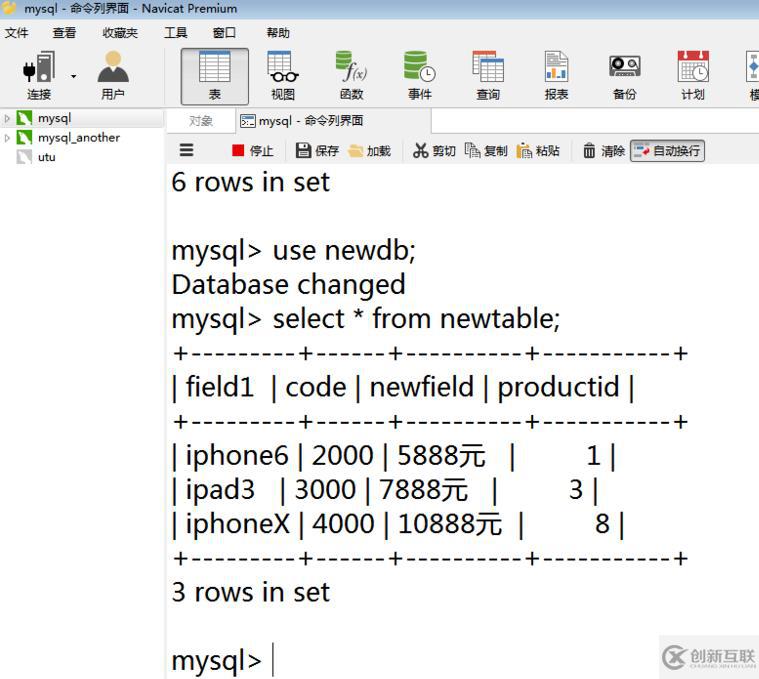
Task: Click the 剪切 (Cut) button
Action: [434, 151]
